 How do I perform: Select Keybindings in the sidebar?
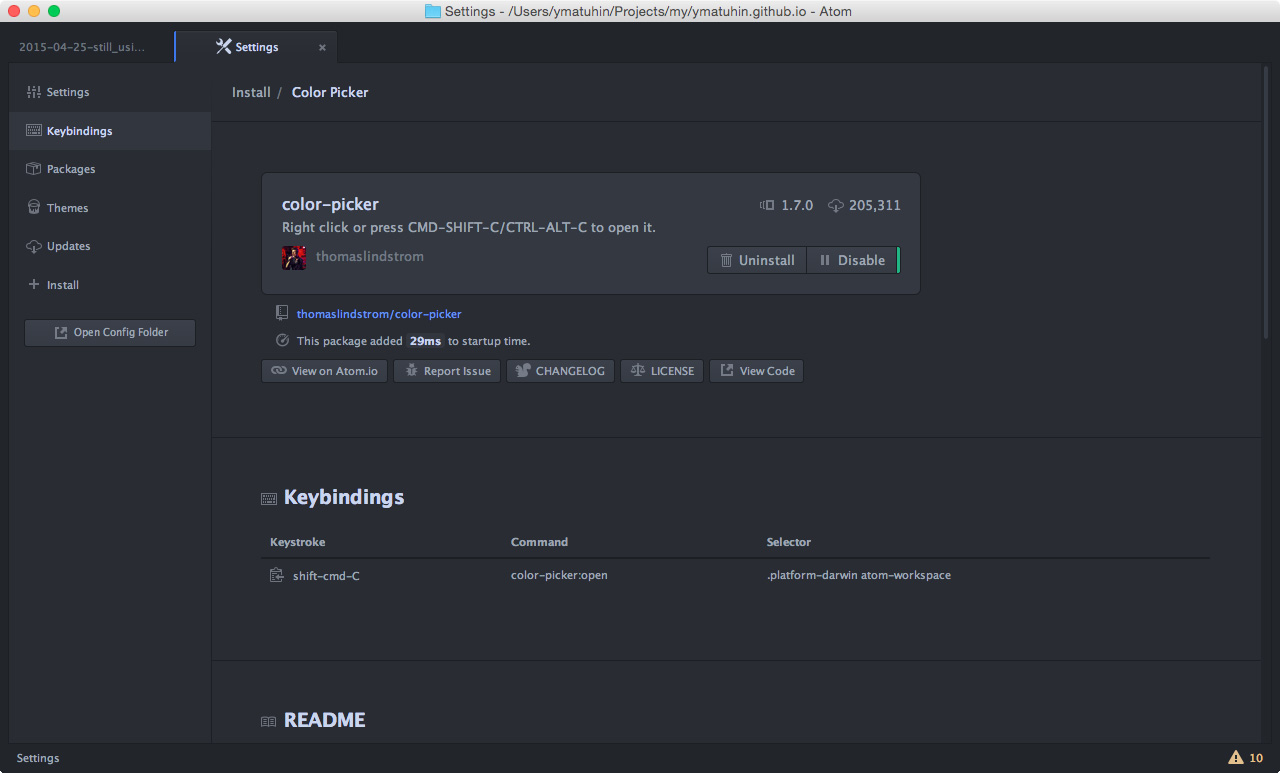tap(110, 131)
